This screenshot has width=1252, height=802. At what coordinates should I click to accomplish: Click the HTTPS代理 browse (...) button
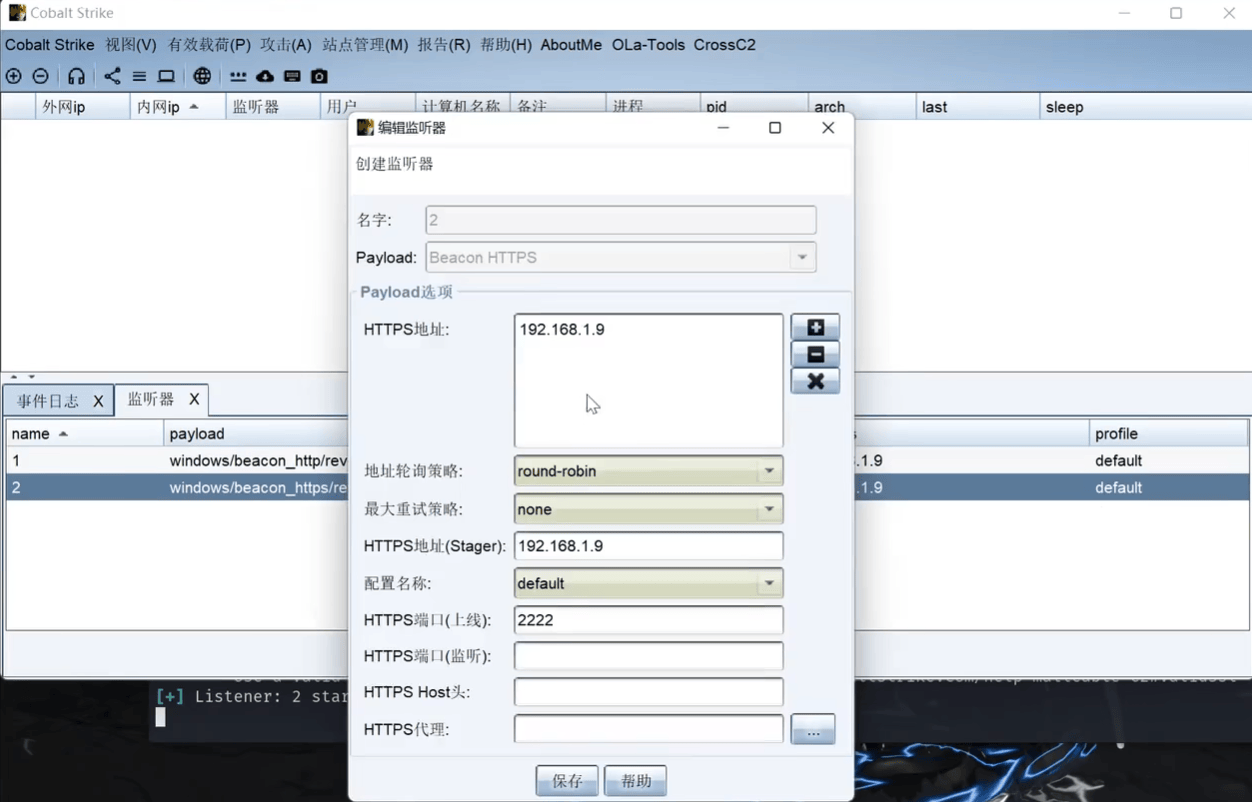(x=813, y=730)
